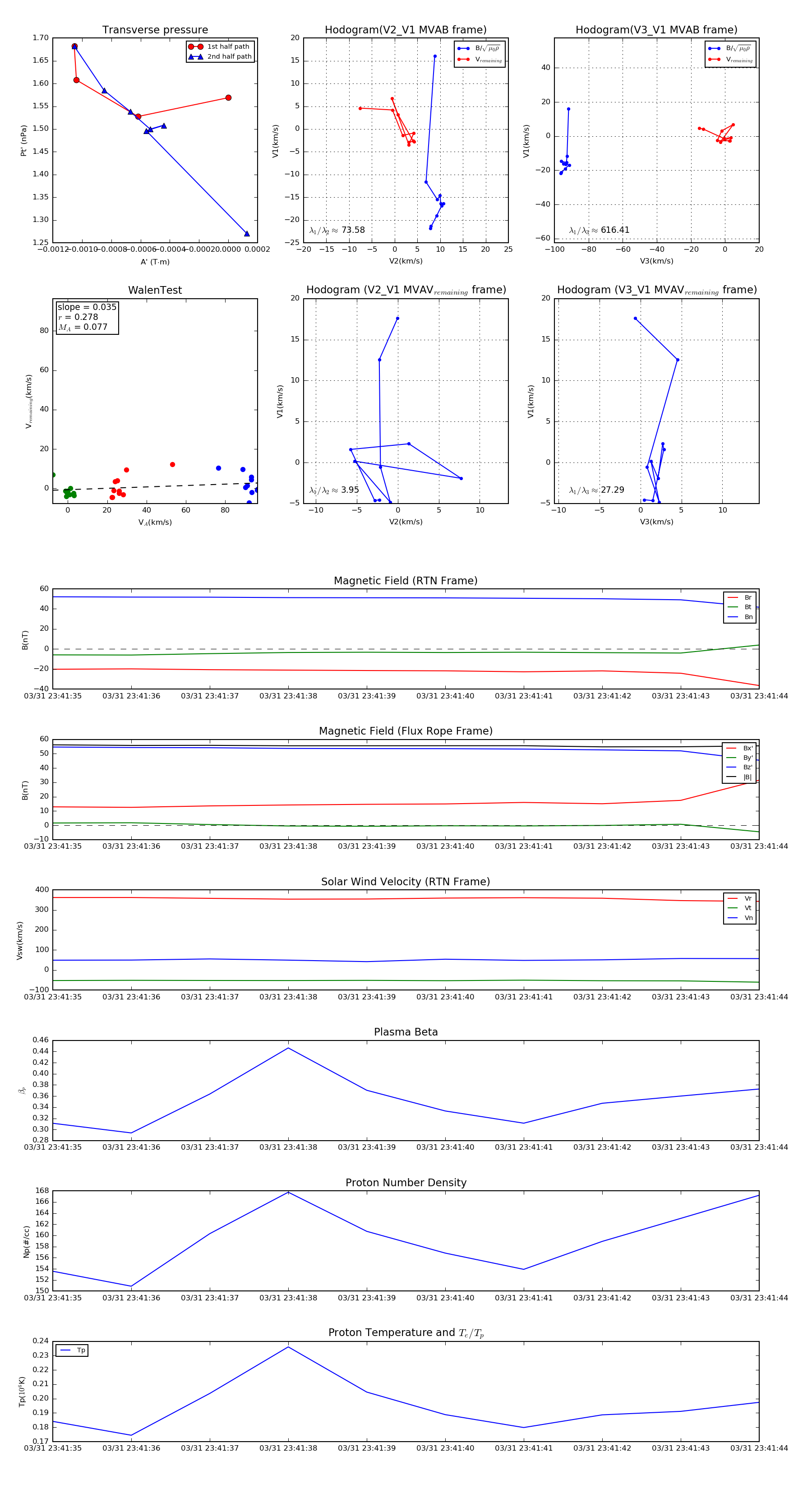This screenshot has height=1489, width=812.
Task: Select the "M_A = 0.077" annotation
Action: tap(83, 327)
